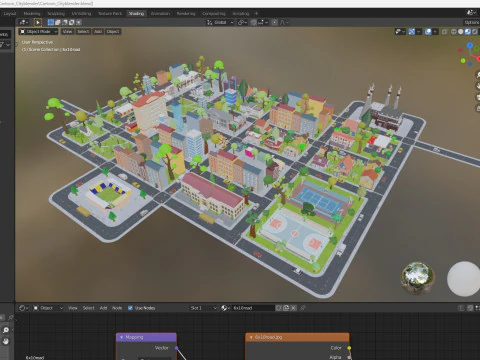Click the pan hand icon in viewport
The height and width of the screenshot is (360, 480).
477,86
